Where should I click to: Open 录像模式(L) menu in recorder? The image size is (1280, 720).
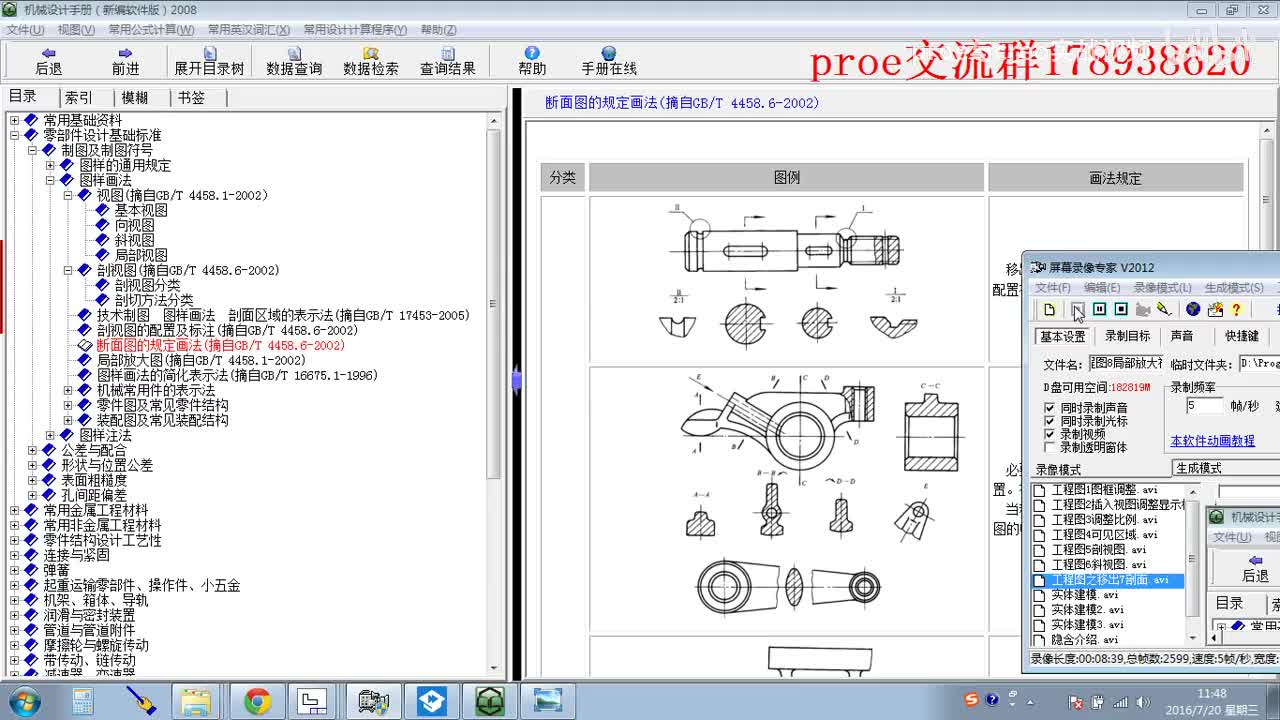(x=1162, y=288)
